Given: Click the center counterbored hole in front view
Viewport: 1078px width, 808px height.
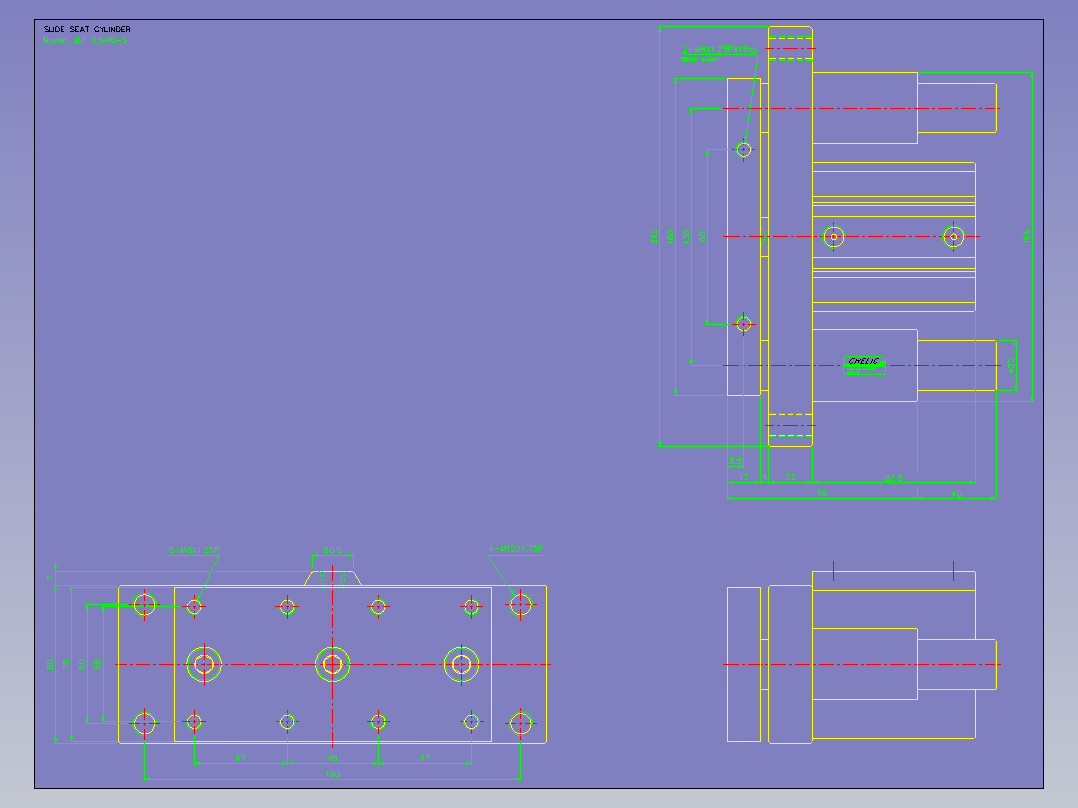Looking at the screenshot, I should click(333, 664).
